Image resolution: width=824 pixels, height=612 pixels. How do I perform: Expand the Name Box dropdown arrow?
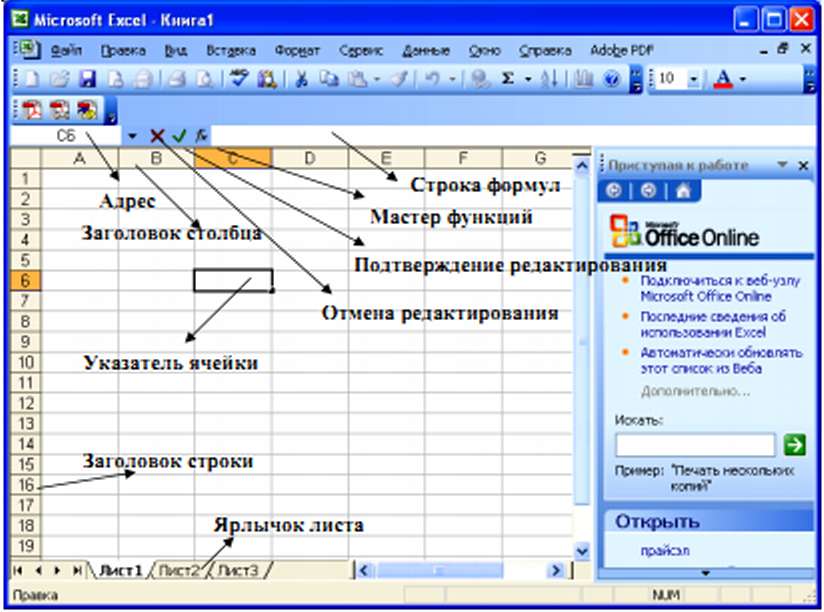click(132, 136)
